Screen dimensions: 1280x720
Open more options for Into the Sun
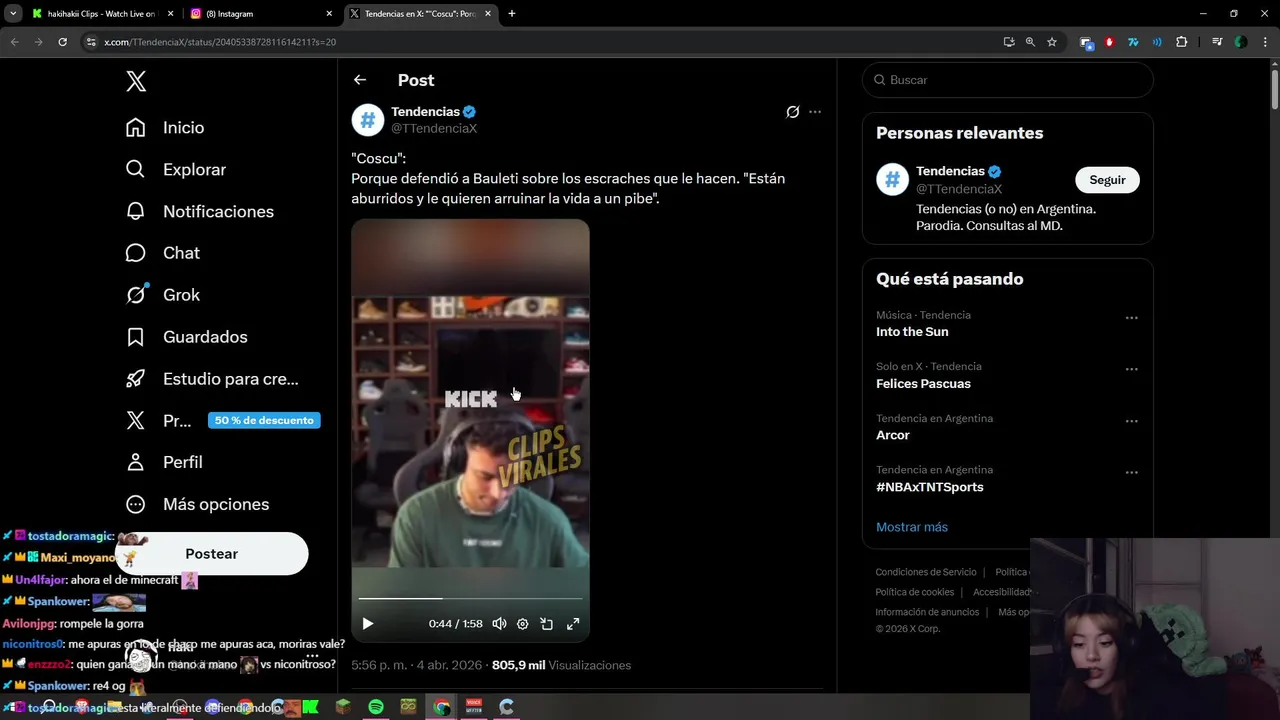pyautogui.click(x=1131, y=318)
